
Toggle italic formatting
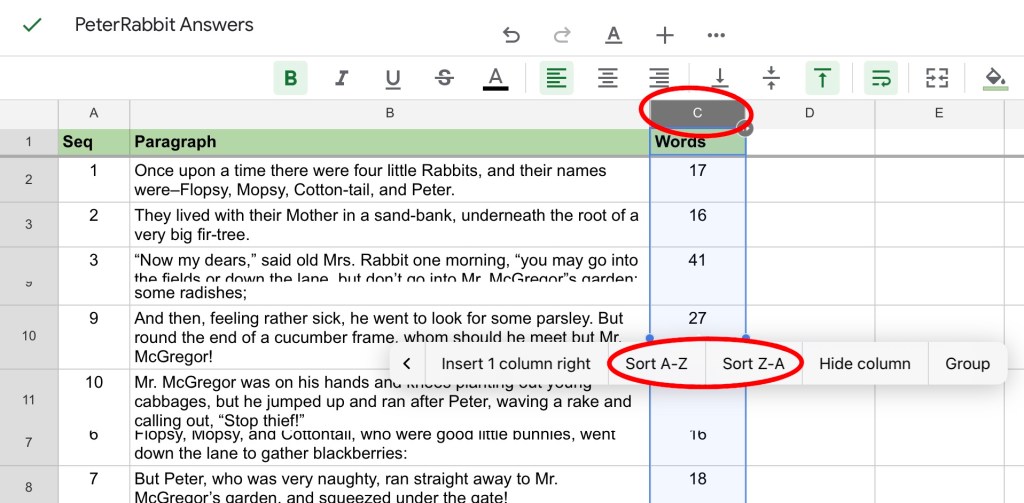point(342,78)
